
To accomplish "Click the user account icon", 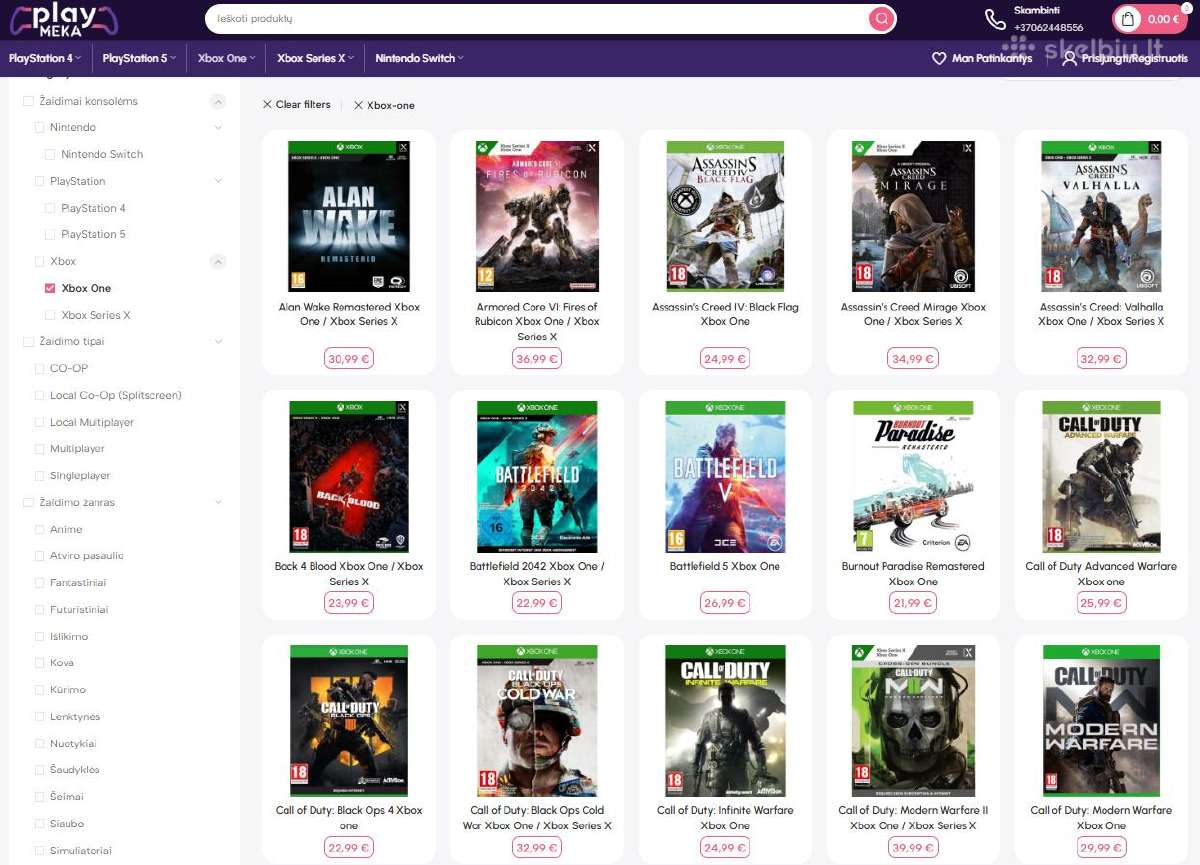I will point(1069,59).
